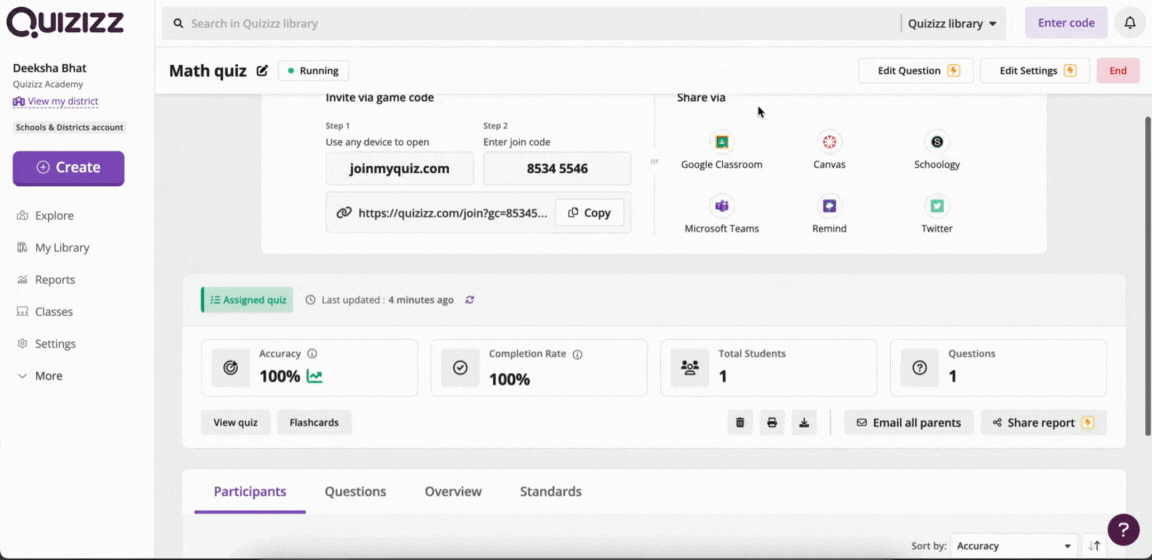The height and width of the screenshot is (560, 1152).
Task: Switch to the Overview tab
Action: 453,492
